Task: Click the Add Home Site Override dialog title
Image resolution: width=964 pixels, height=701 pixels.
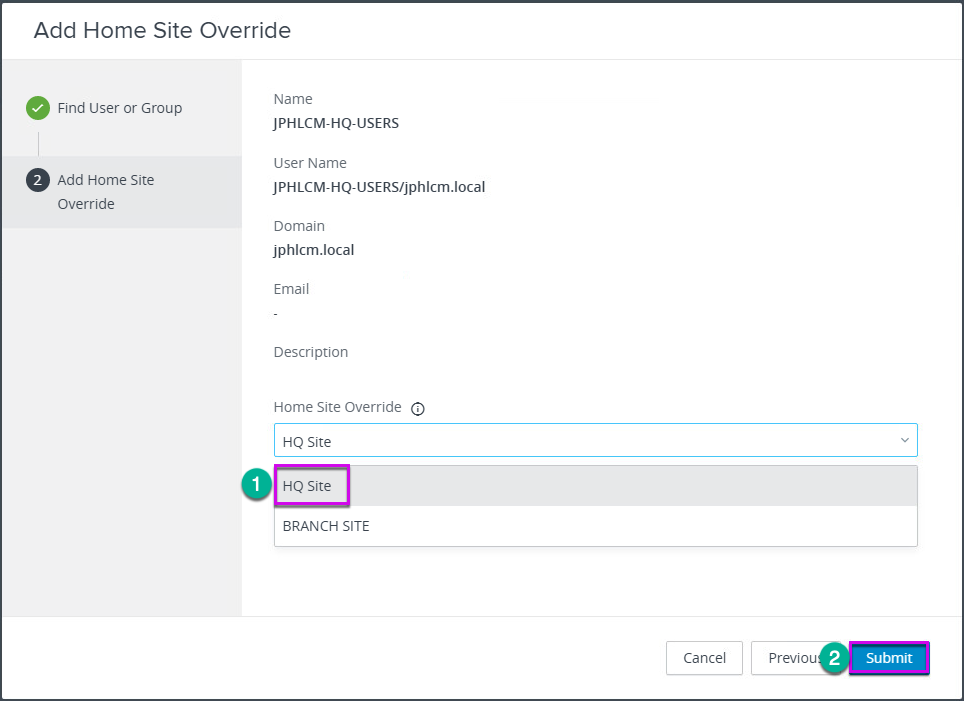Action: click(162, 30)
